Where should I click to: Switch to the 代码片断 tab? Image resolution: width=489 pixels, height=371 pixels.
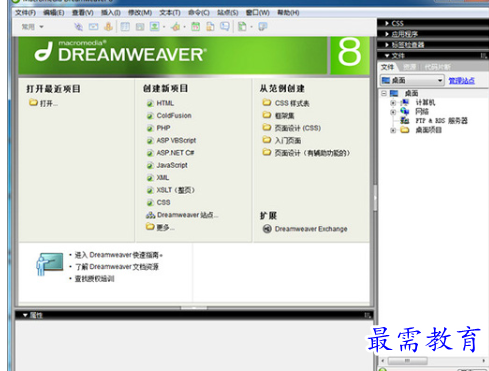click(x=437, y=67)
